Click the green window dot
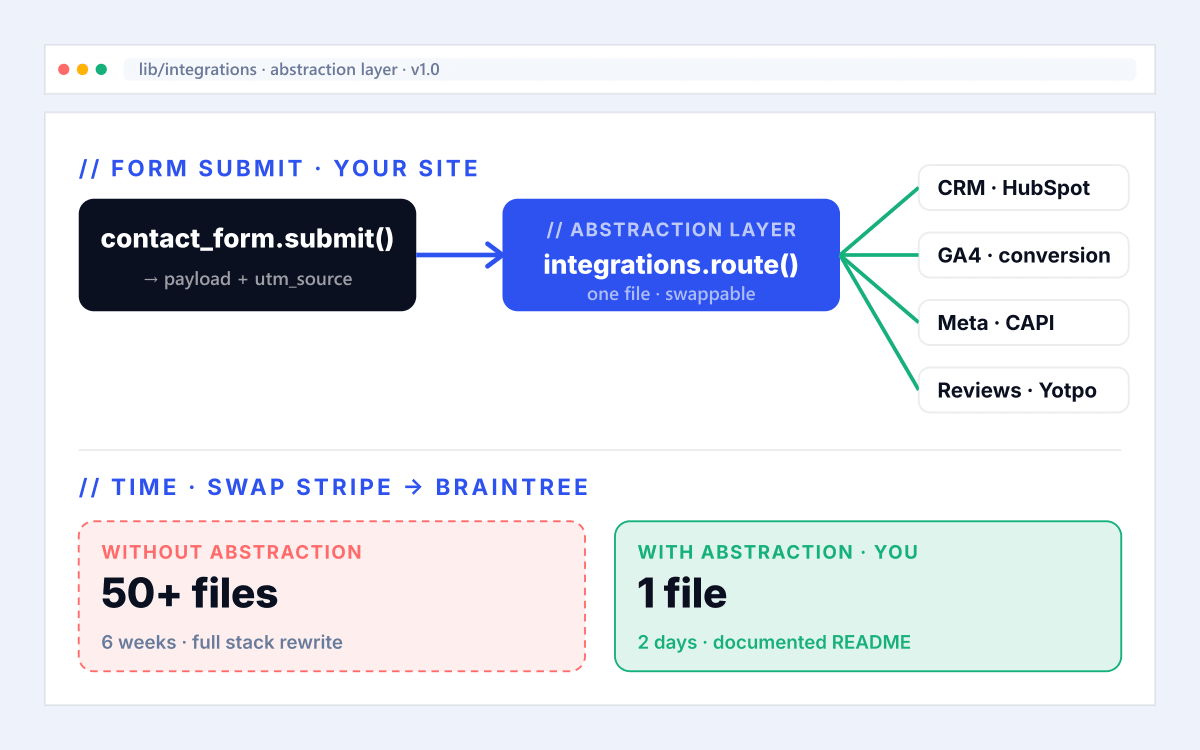Image resolution: width=1200 pixels, height=750 pixels. [x=101, y=70]
